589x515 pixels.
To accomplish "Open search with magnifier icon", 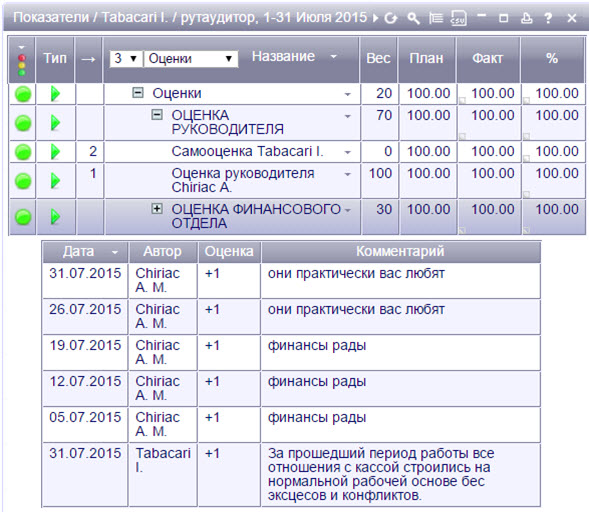I will tap(413, 18).
